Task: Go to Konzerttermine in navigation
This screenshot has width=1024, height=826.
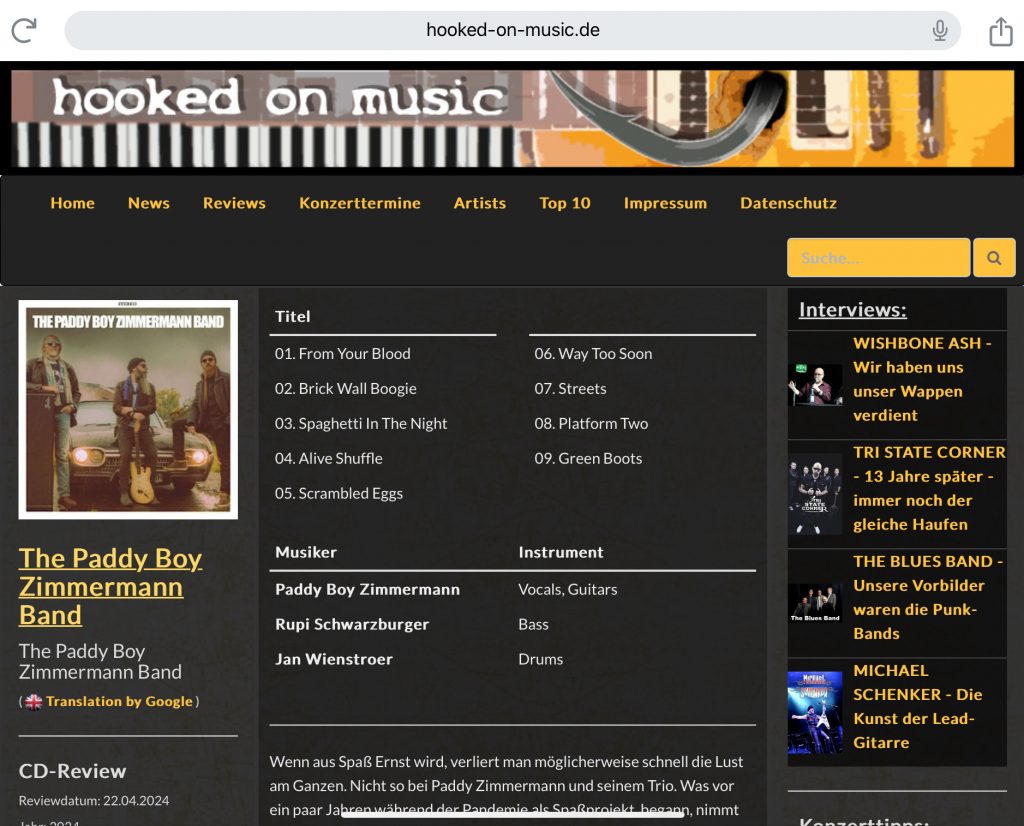Action: (x=360, y=203)
